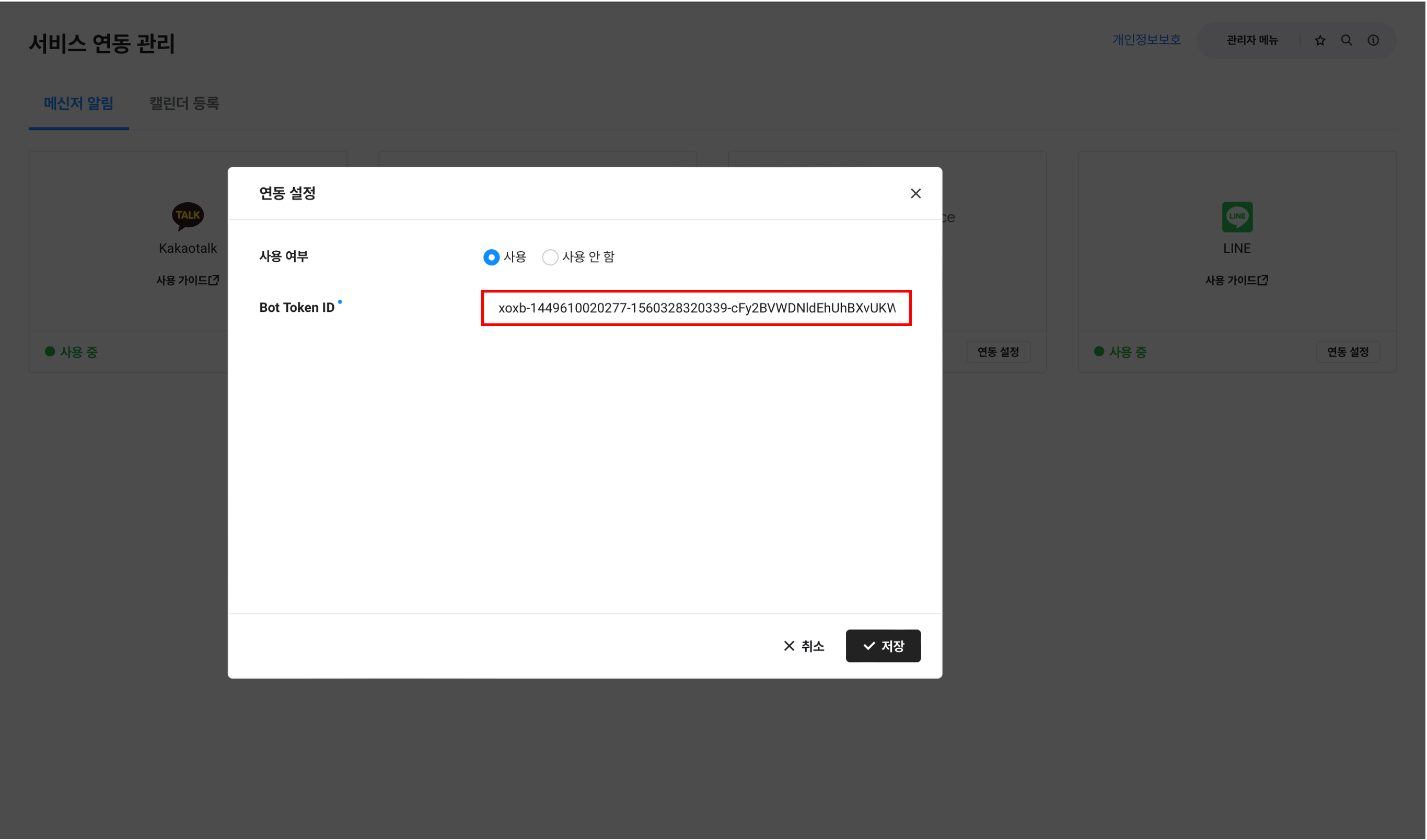Select the 사용 안 함 radio option
The height and width of the screenshot is (840, 1427).
(x=550, y=258)
